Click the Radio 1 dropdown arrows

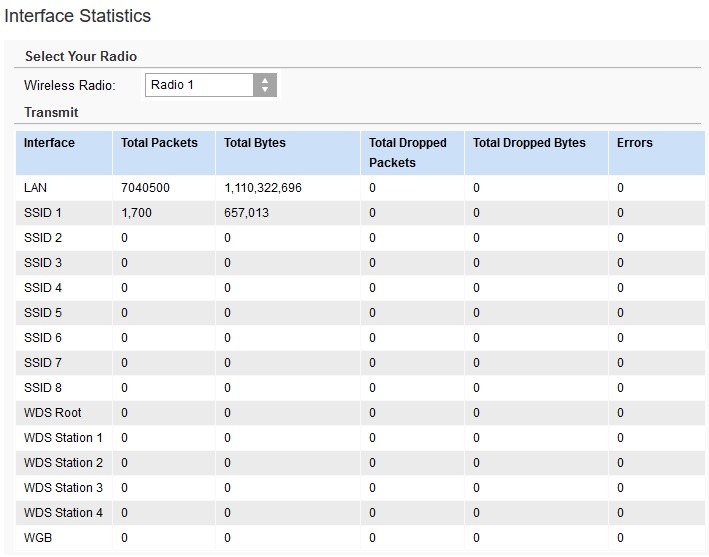pos(264,86)
